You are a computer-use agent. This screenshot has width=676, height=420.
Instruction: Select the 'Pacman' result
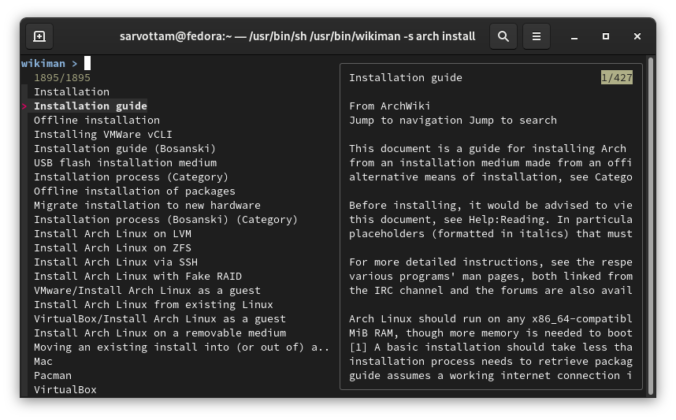(x=53, y=376)
